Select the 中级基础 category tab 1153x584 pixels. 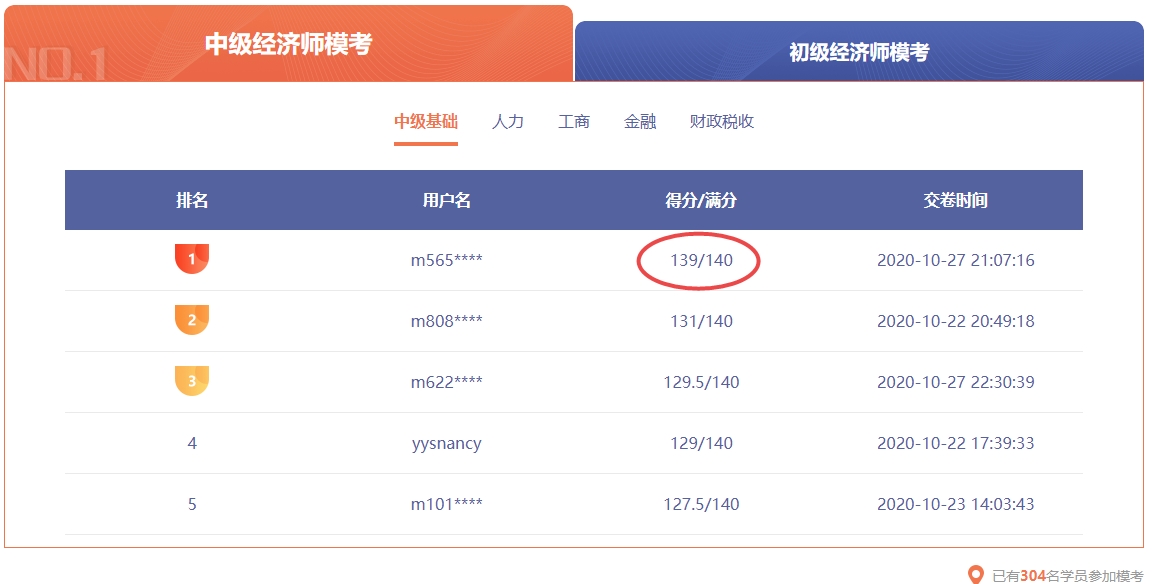[426, 121]
